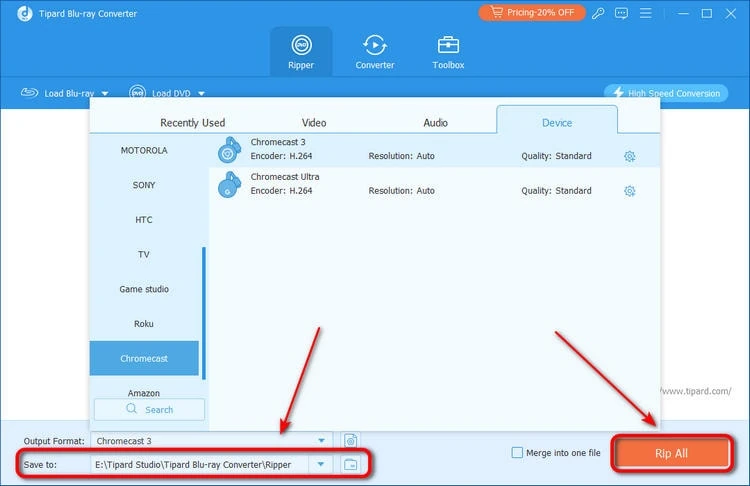
Task: Enable Merge into one file checkbox
Action: click(x=517, y=453)
